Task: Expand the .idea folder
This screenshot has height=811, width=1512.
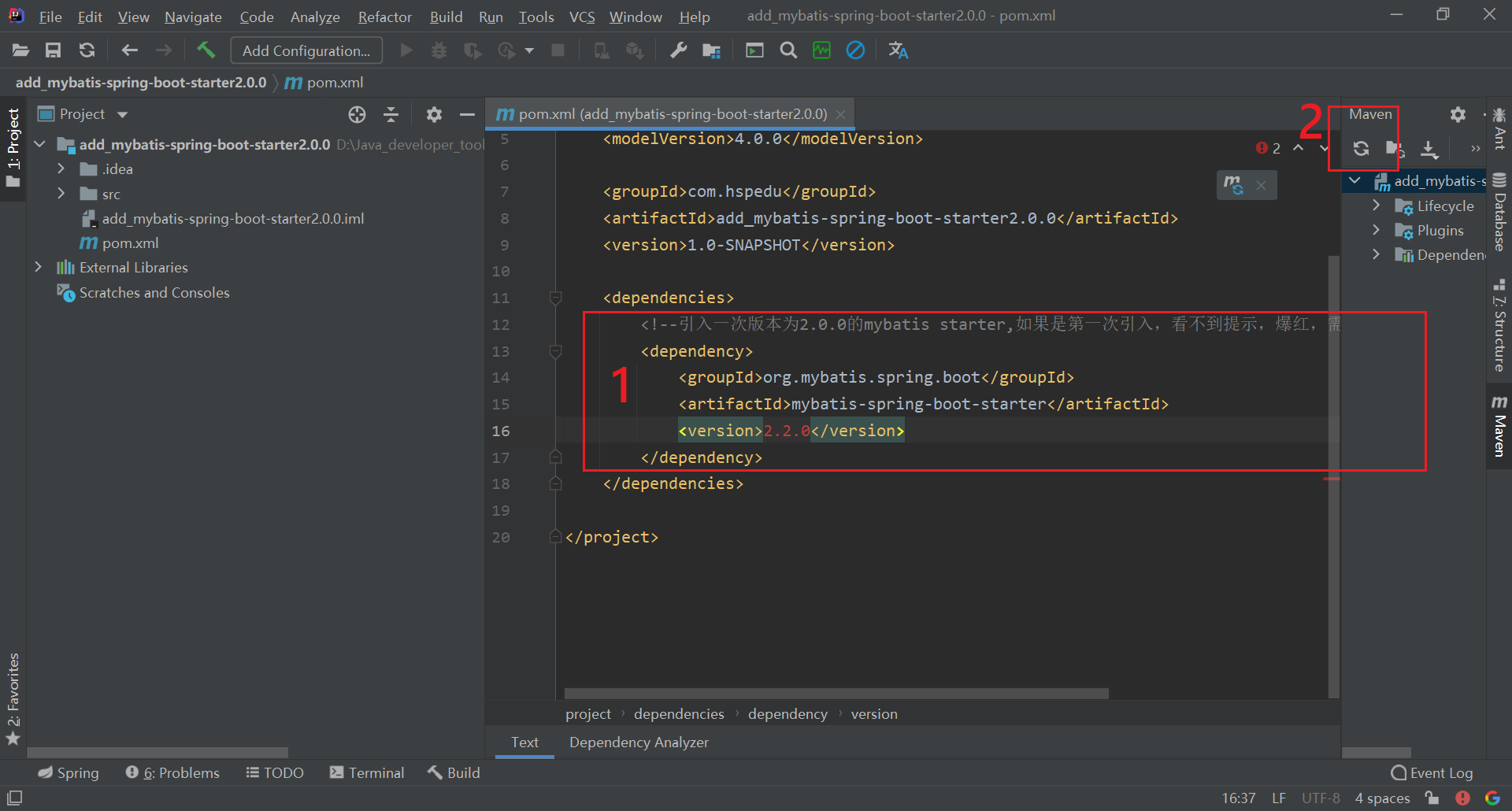Action: [x=61, y=168]
